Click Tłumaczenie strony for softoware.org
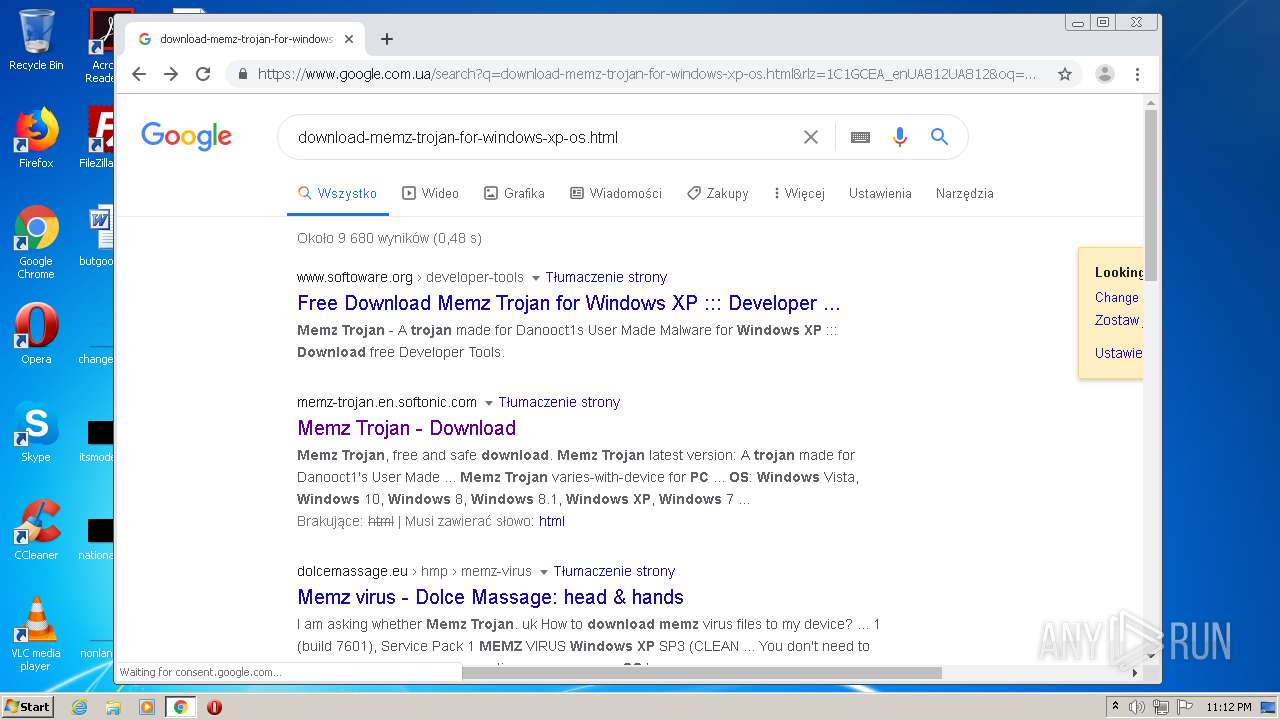Viewport: 1280px width, 720px height. (606, 277)
